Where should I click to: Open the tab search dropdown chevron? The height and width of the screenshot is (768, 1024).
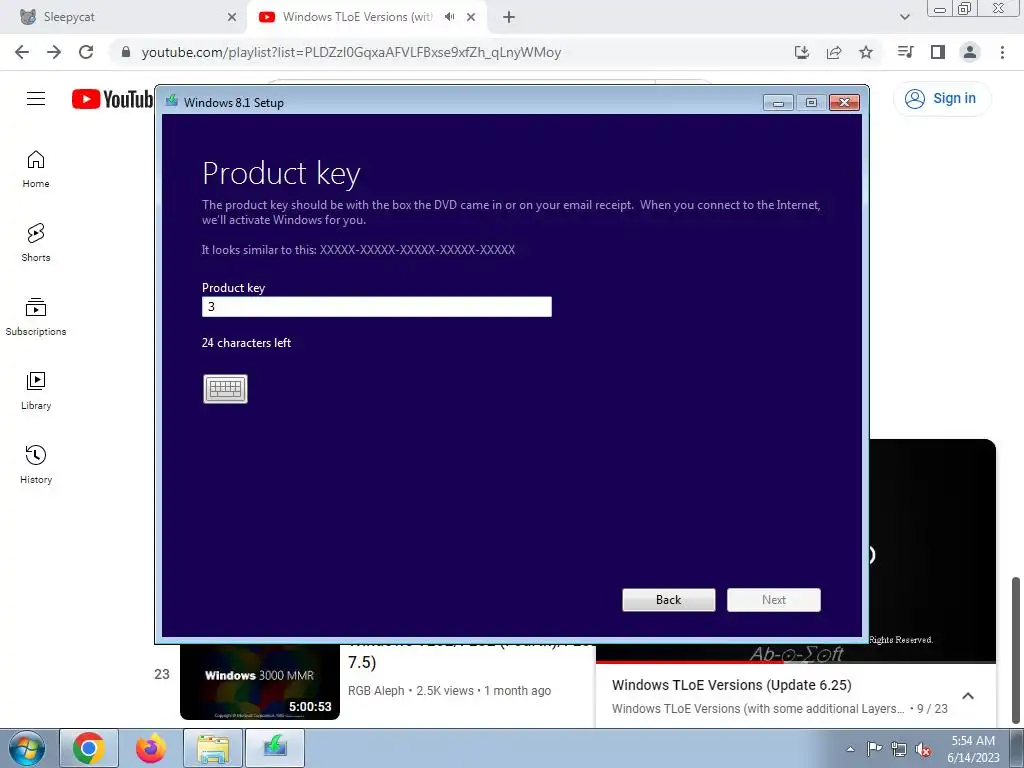904,17
